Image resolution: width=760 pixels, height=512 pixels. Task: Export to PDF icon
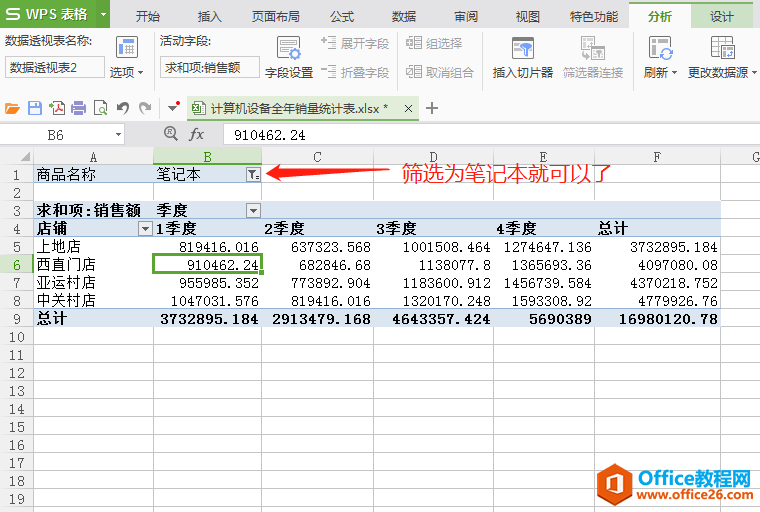pos(57,108)
